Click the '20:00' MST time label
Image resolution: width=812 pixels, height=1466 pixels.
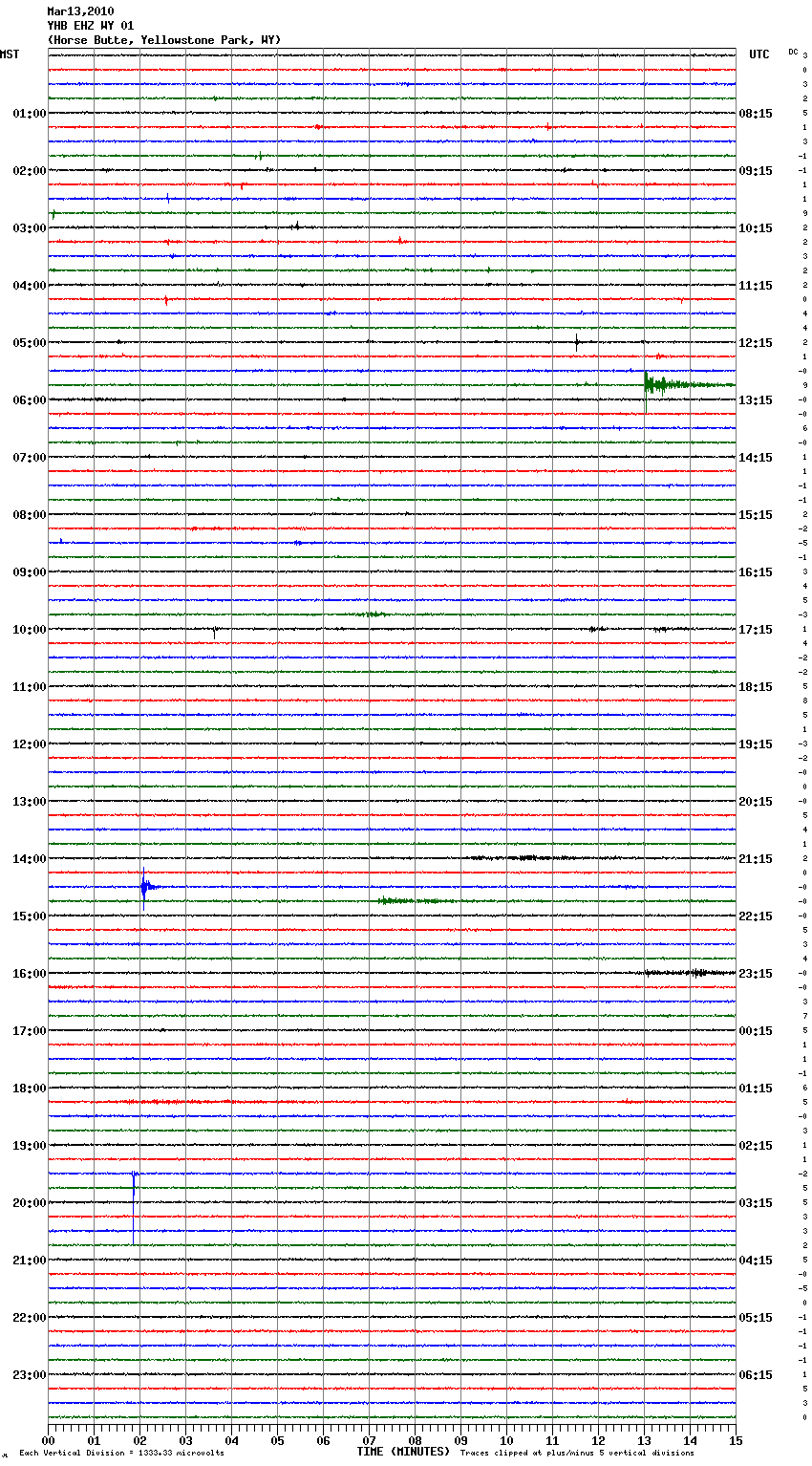point(30,1203)
